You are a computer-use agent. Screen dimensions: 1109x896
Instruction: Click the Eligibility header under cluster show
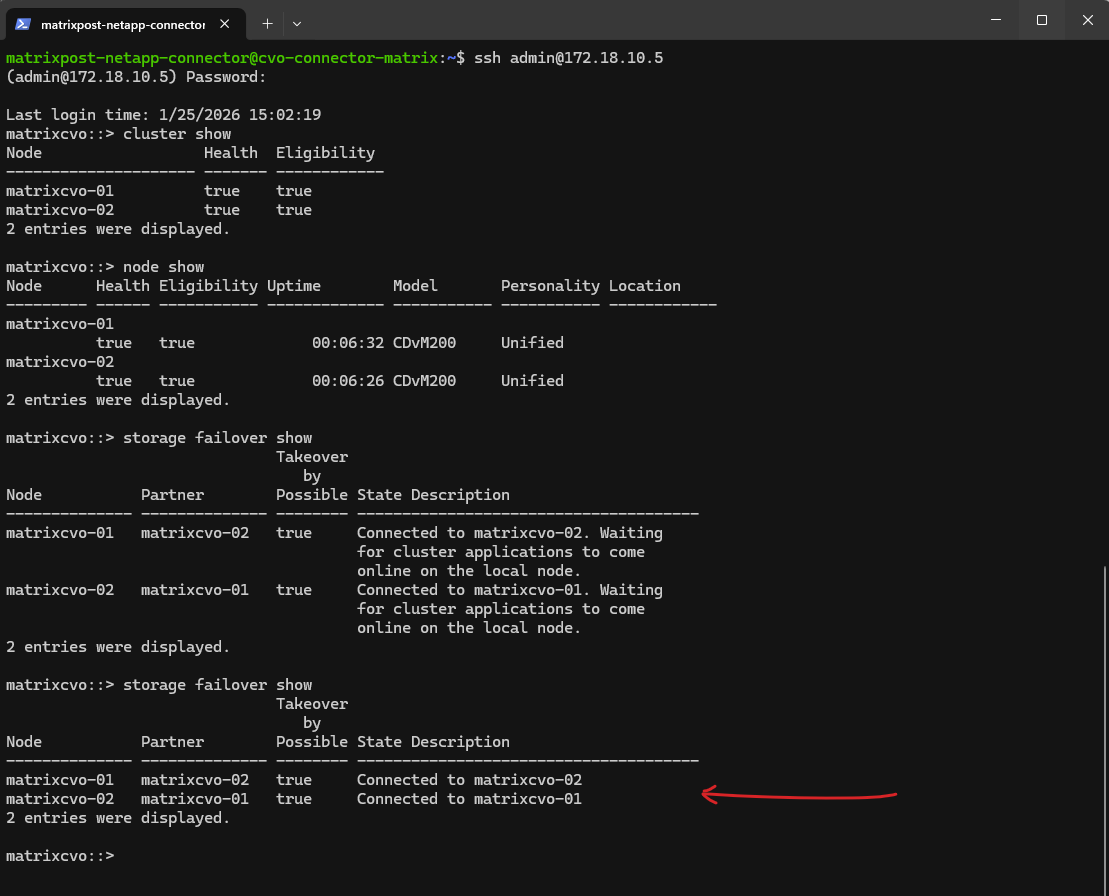click(325, 153)
